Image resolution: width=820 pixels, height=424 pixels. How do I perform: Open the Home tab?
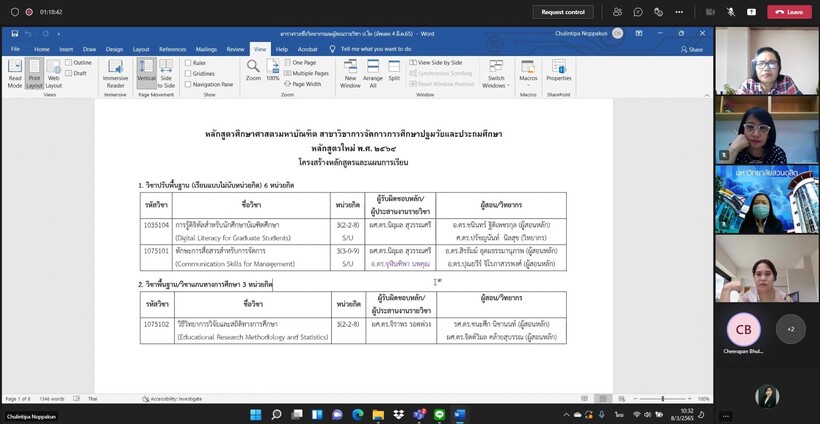pyautogui.click(x=42, y=49)
